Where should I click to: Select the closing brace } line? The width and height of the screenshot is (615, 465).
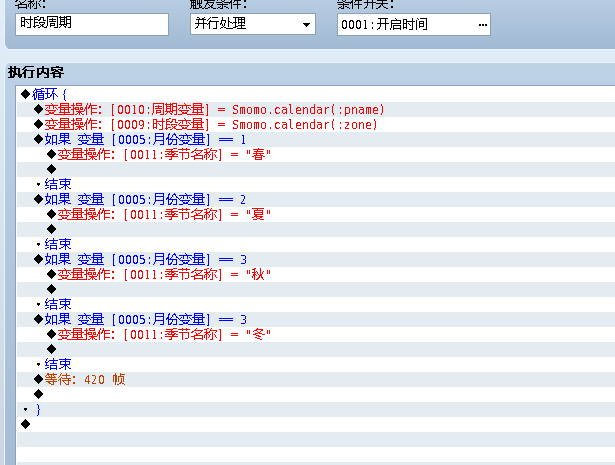316,410
